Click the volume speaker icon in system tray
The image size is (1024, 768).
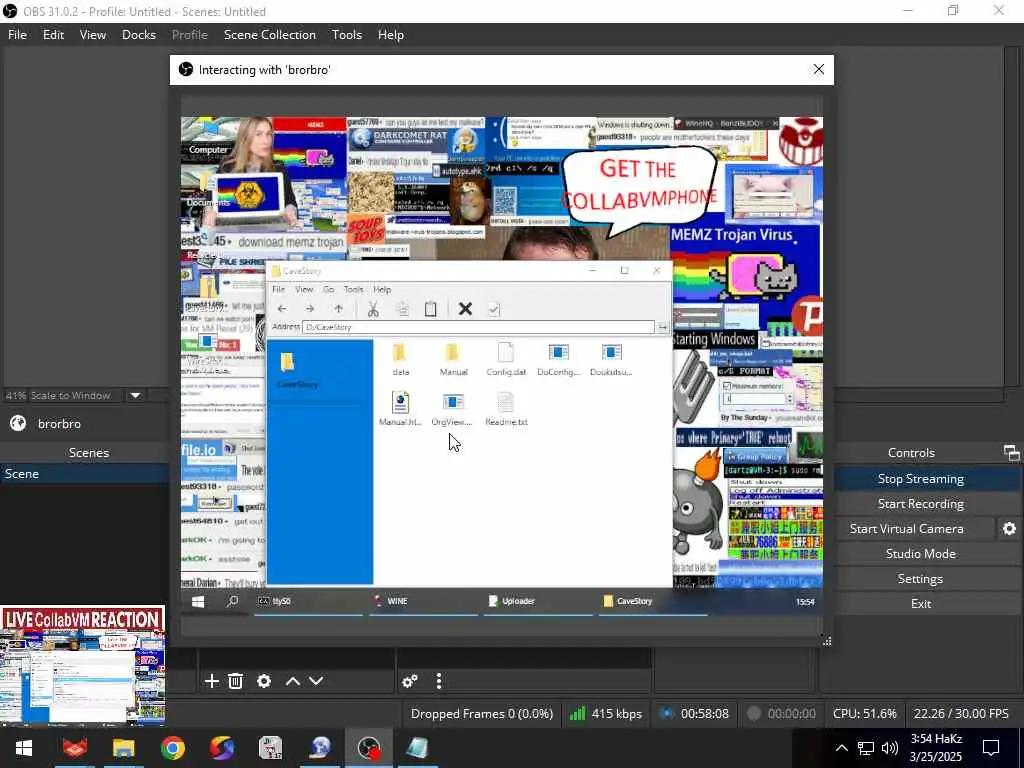[889, 748]
